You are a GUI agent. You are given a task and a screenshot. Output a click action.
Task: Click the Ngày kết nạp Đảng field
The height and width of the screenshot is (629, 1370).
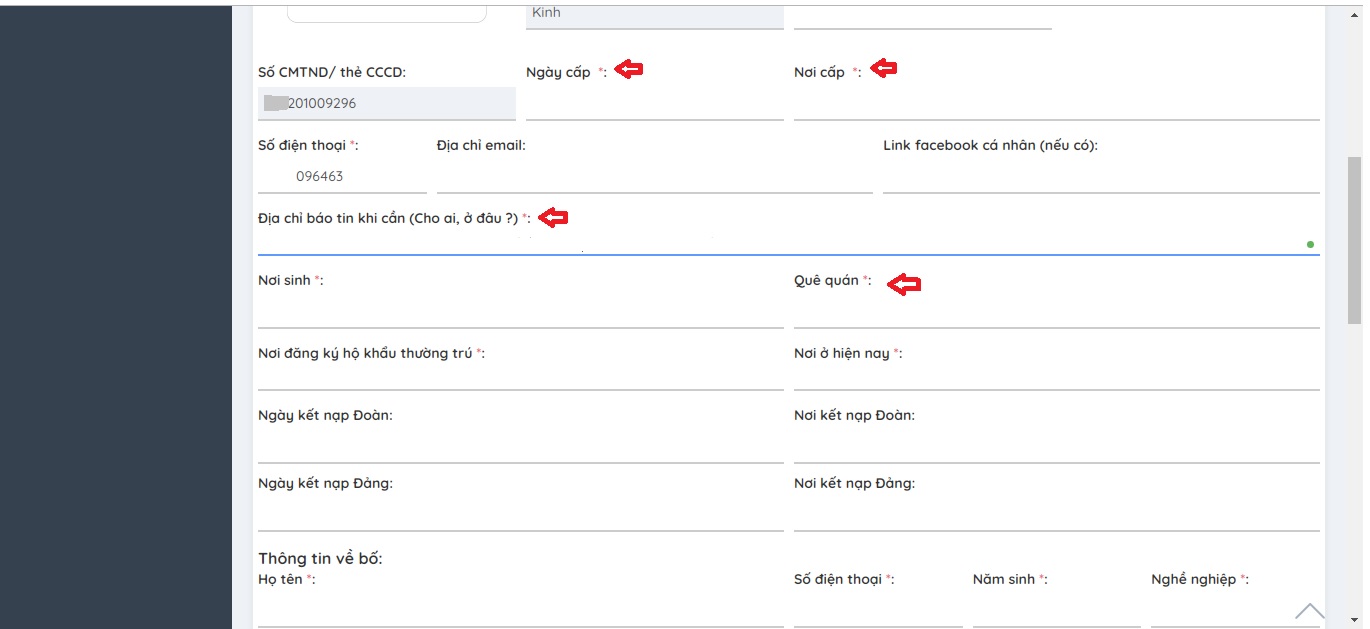click(520, 515)
